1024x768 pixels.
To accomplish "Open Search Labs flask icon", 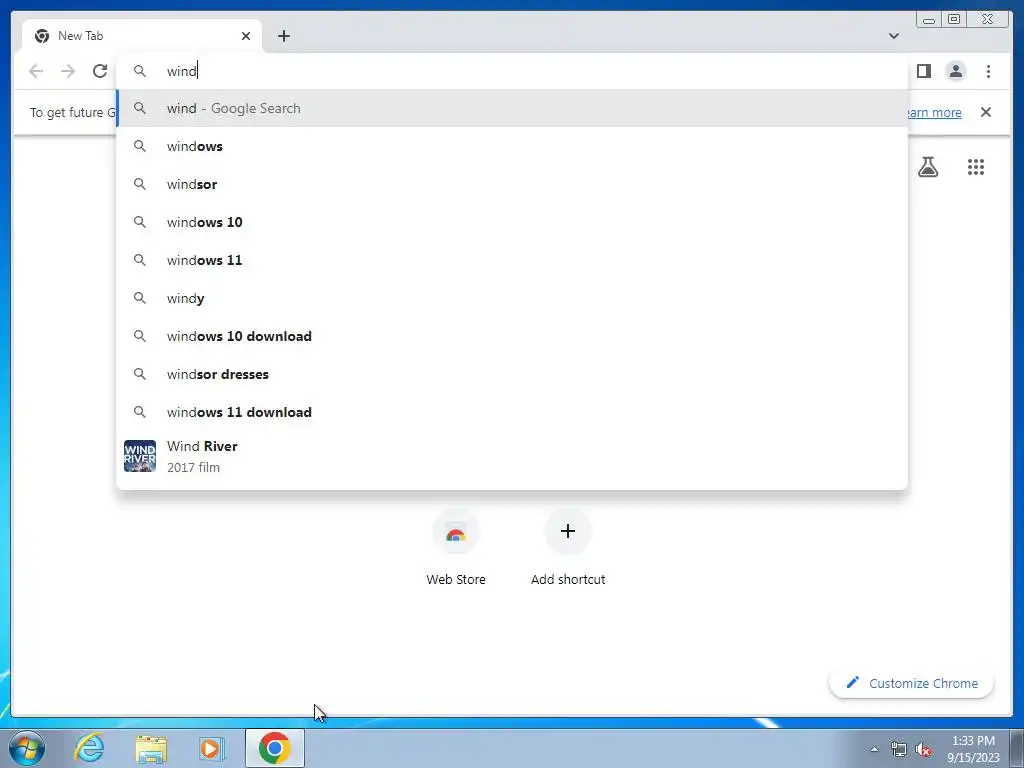I will (x=927, y=167).
